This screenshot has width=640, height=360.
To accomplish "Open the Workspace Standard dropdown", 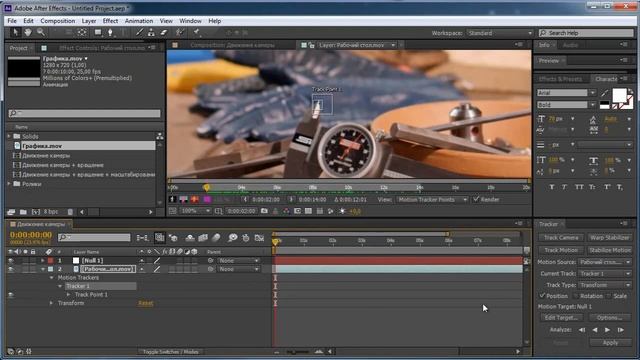I will [500, 33].
